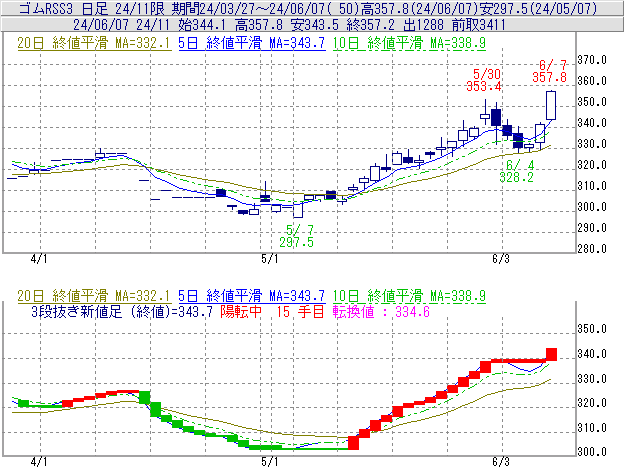
Task: Select the '20日 終値平滑 MA=332.1' legend in lower chart
Action: 94,296
